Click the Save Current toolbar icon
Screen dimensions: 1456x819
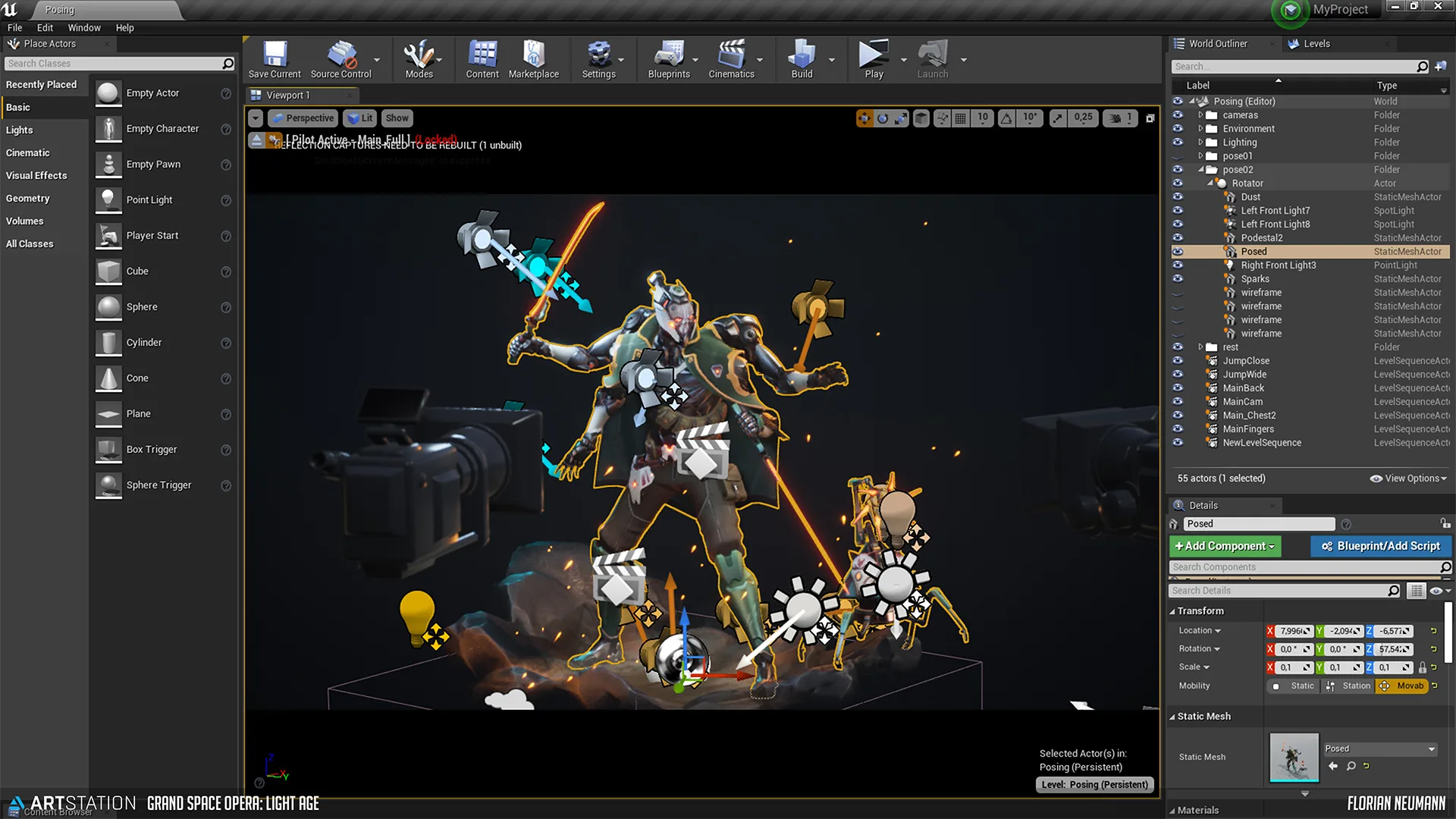[275, 59]
